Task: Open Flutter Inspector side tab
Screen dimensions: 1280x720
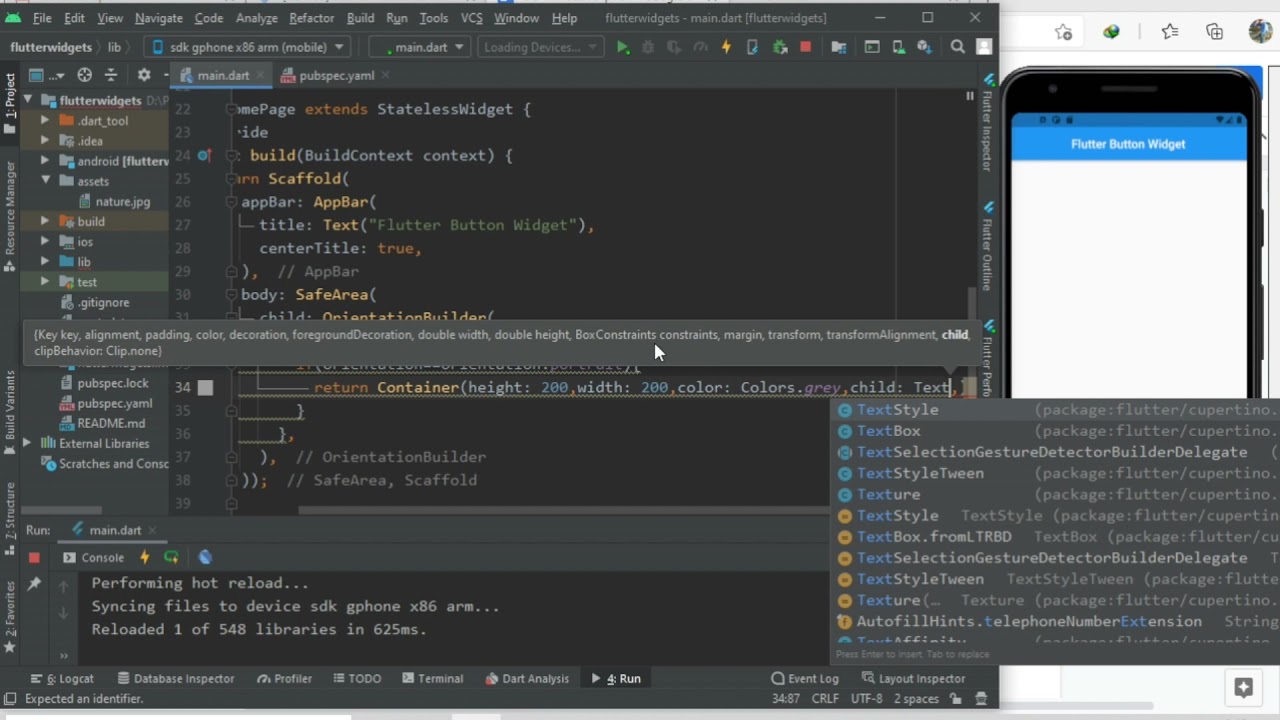Action: pyautogui.click(x=987, y=122)
